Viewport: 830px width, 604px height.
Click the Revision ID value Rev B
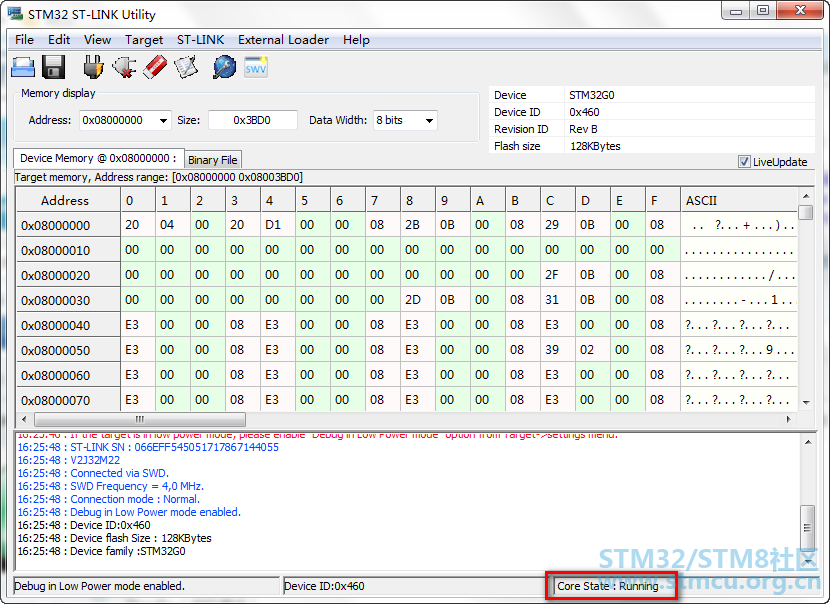583,129
